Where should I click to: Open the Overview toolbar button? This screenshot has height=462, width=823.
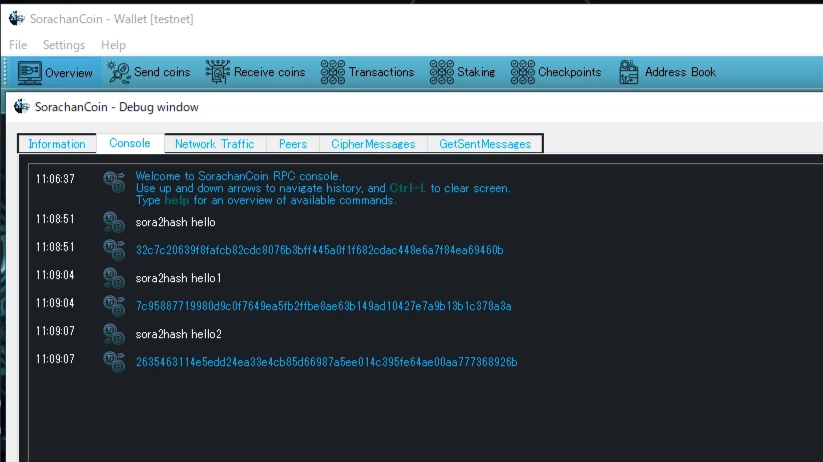tap(55, 72)
